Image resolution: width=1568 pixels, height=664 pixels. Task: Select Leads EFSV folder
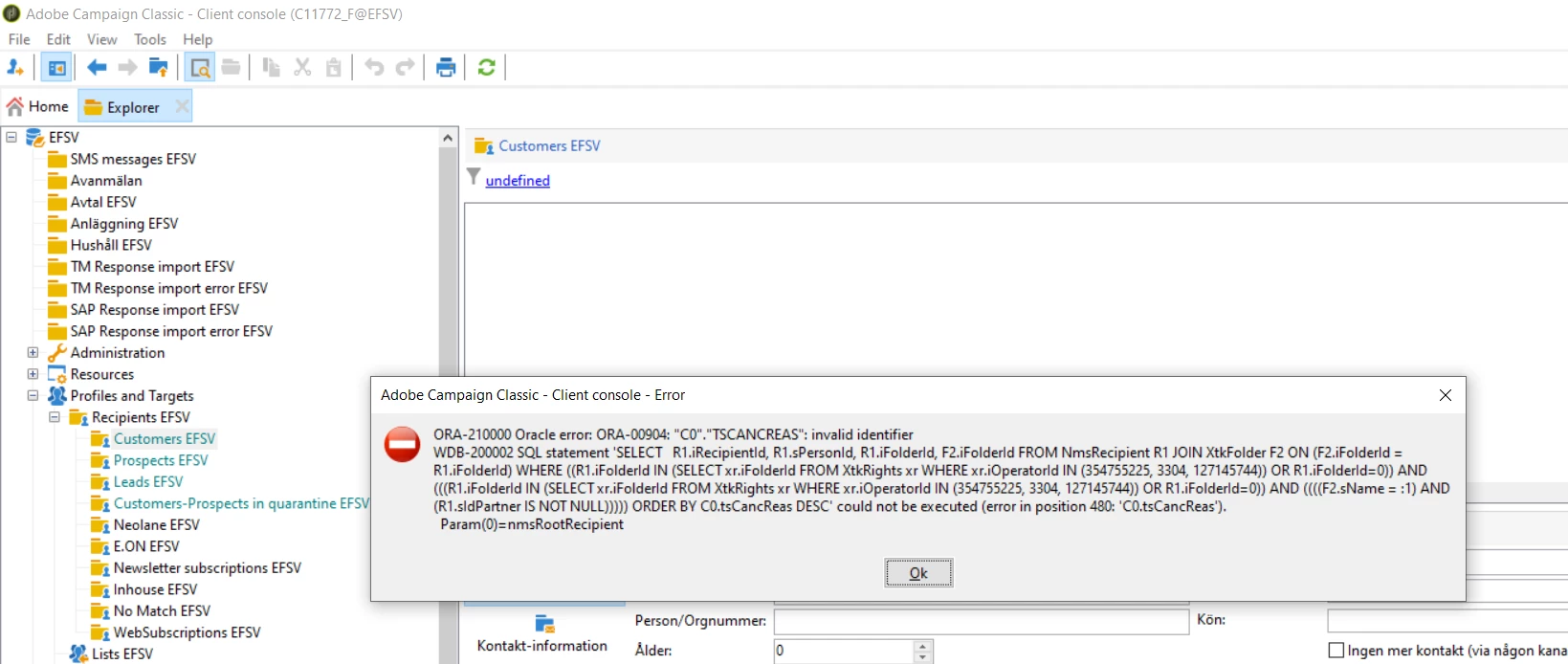[x=148, y=481]
